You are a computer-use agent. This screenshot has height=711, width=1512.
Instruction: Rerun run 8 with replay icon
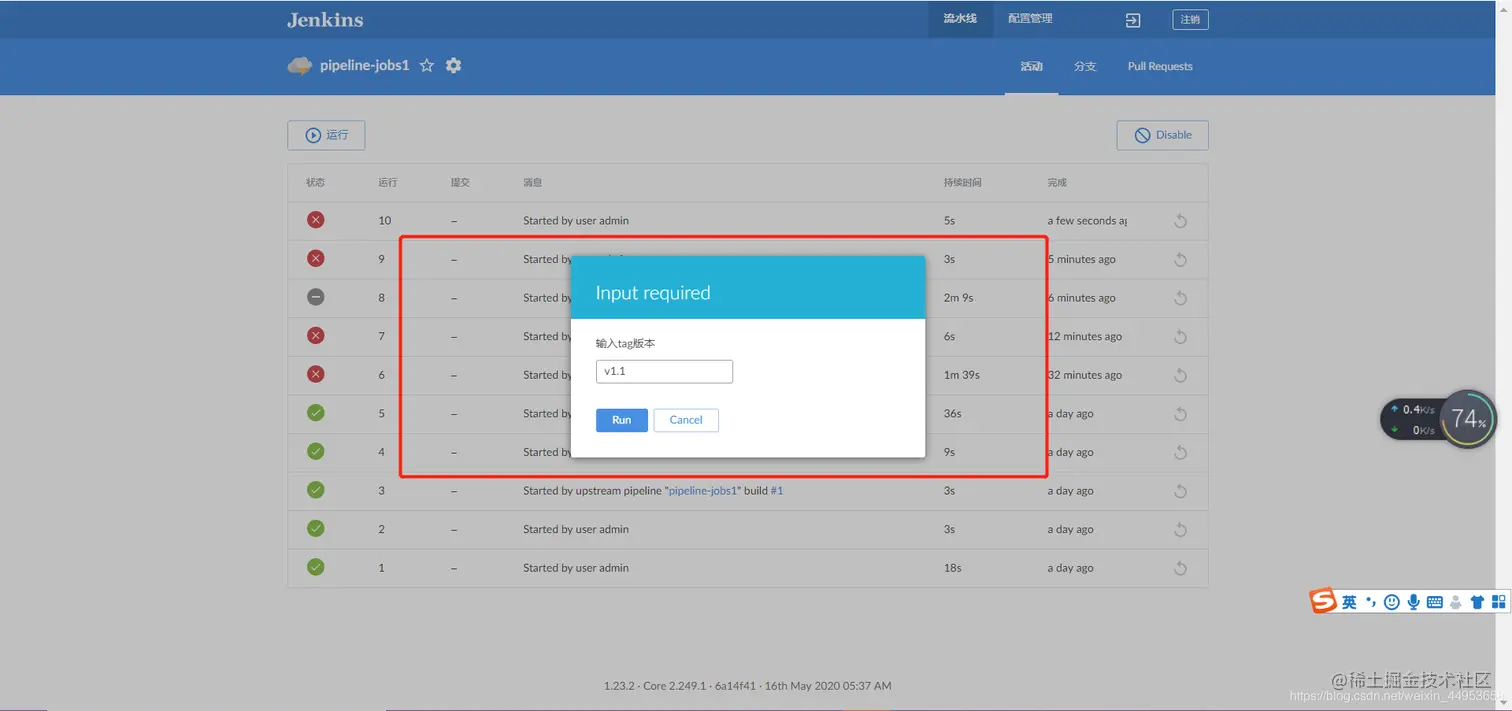[1180, 298]
